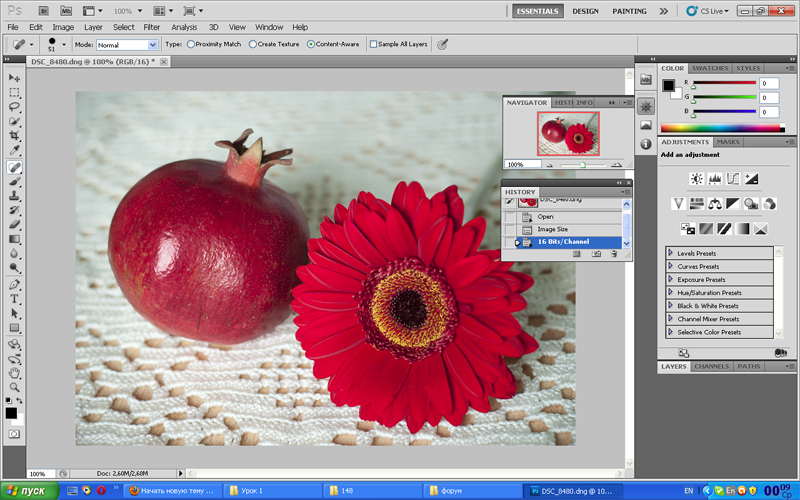Pick the Crop tool in toolbox
This screenshot has height=500, width=800.
(x=14, y=136)
